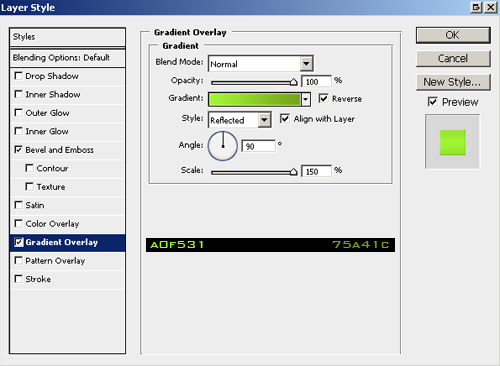Open the Blend Mode dropdown arrow
This screenshot has width=500, height=366.
click(x=306, y=63)
